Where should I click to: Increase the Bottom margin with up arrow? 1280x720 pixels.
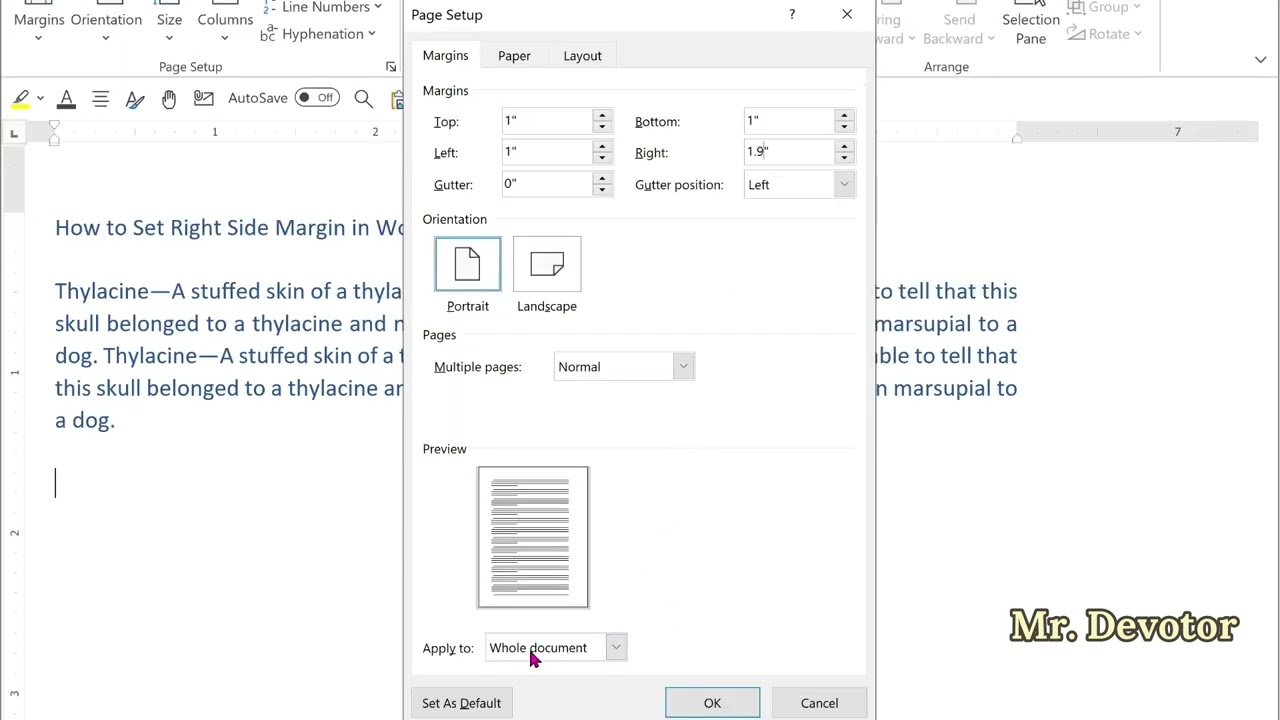click(844, 115)
